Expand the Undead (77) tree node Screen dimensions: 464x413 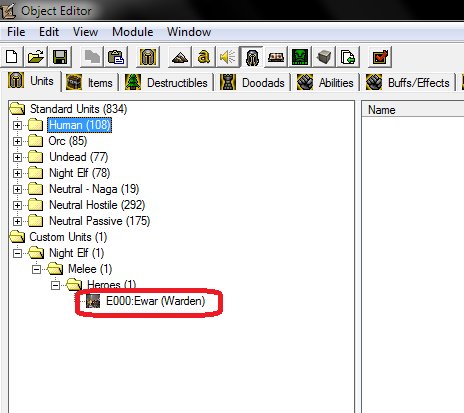pos(17,157)
